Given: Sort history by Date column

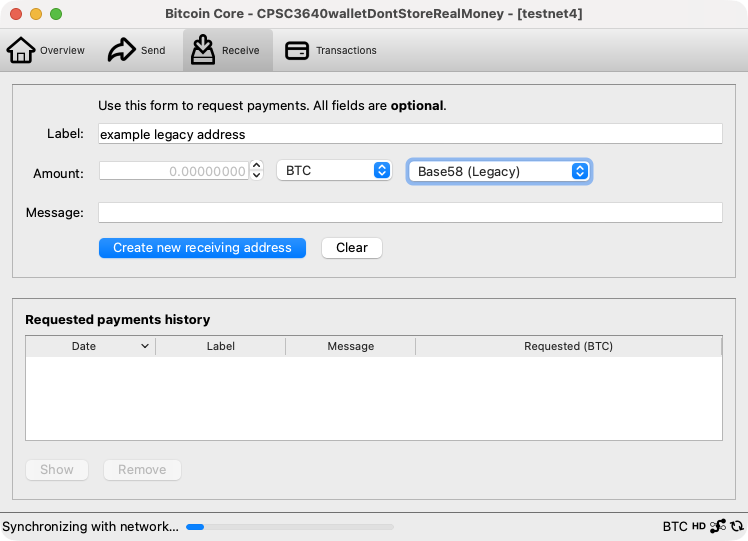Looking at the screenshot, I should 91,346.
